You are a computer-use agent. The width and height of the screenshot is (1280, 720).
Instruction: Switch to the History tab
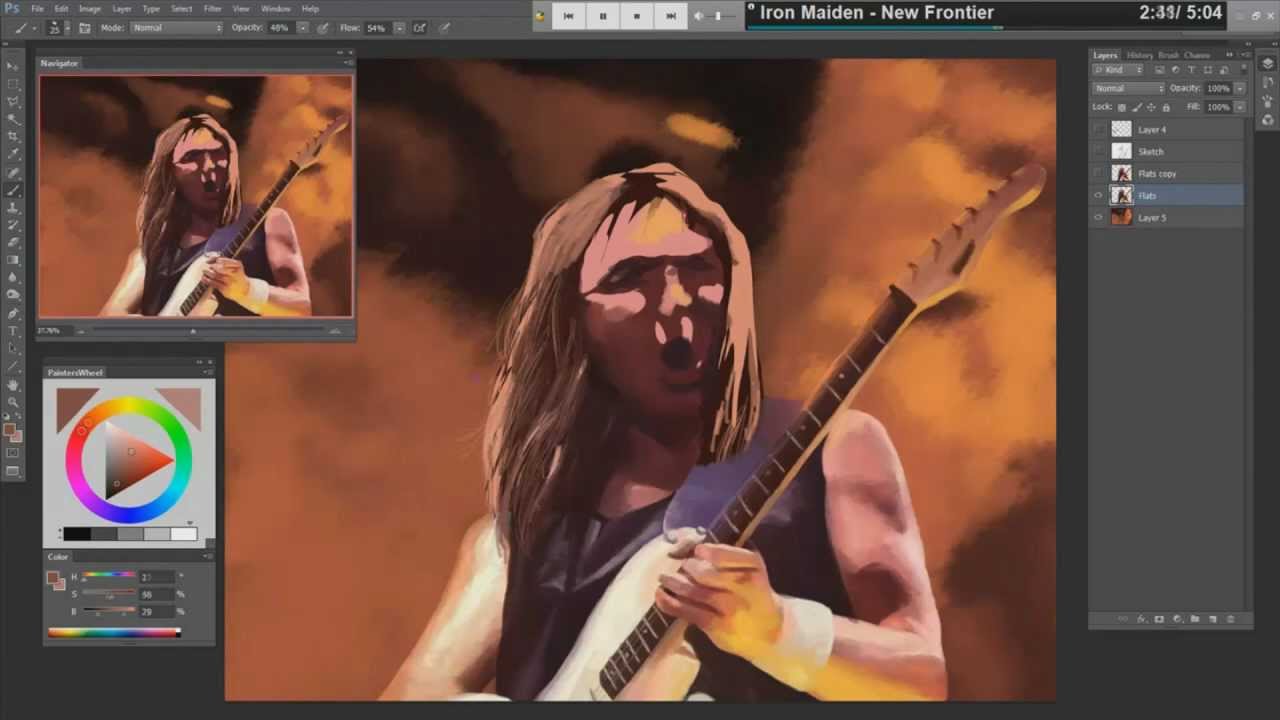pyautogui.click(x=1139, y=55)
